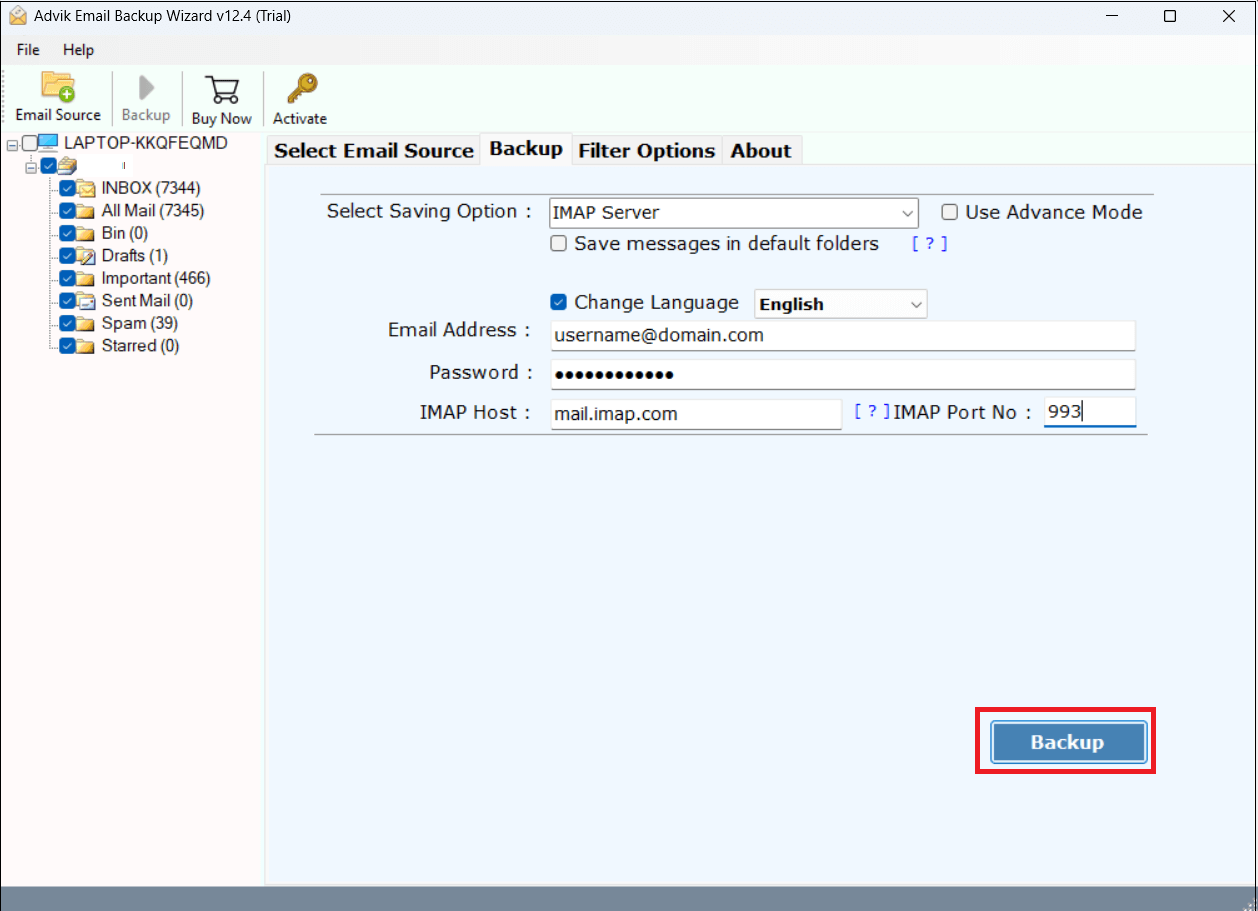The width and height of the screenshot is (1258, 911).
Task: Click the blue Backup button
Action: point(1068,742)
